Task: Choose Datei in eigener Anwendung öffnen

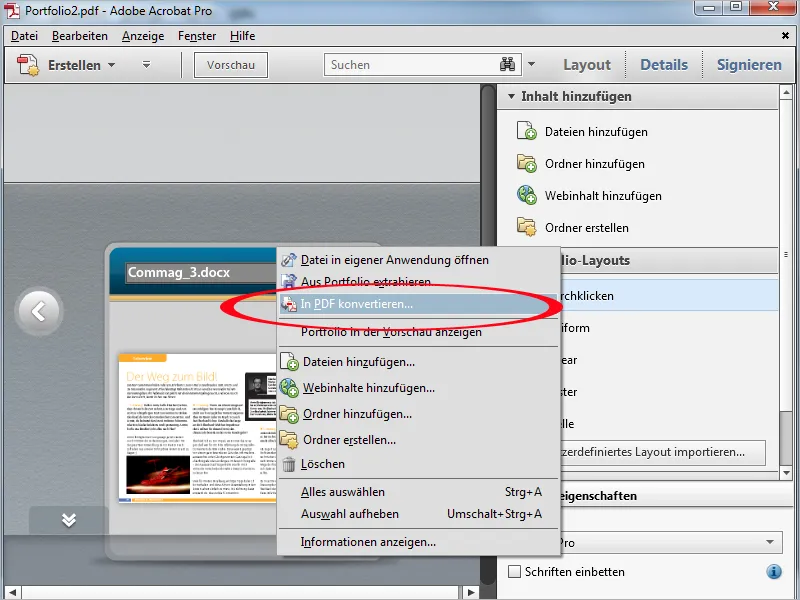Action: (418, 260)
